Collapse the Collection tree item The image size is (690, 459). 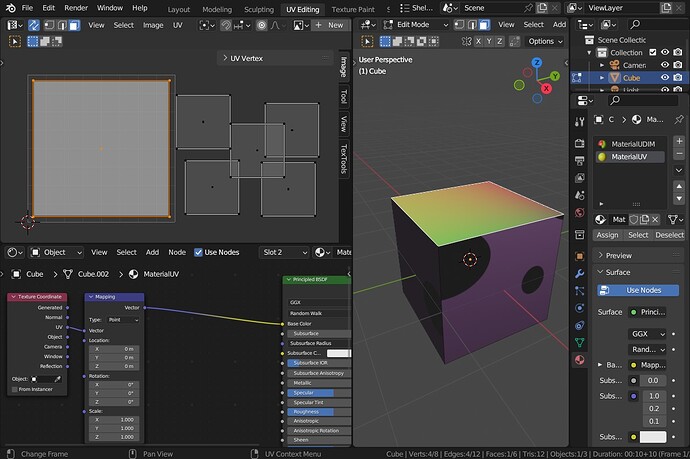(x=589, y=52)
